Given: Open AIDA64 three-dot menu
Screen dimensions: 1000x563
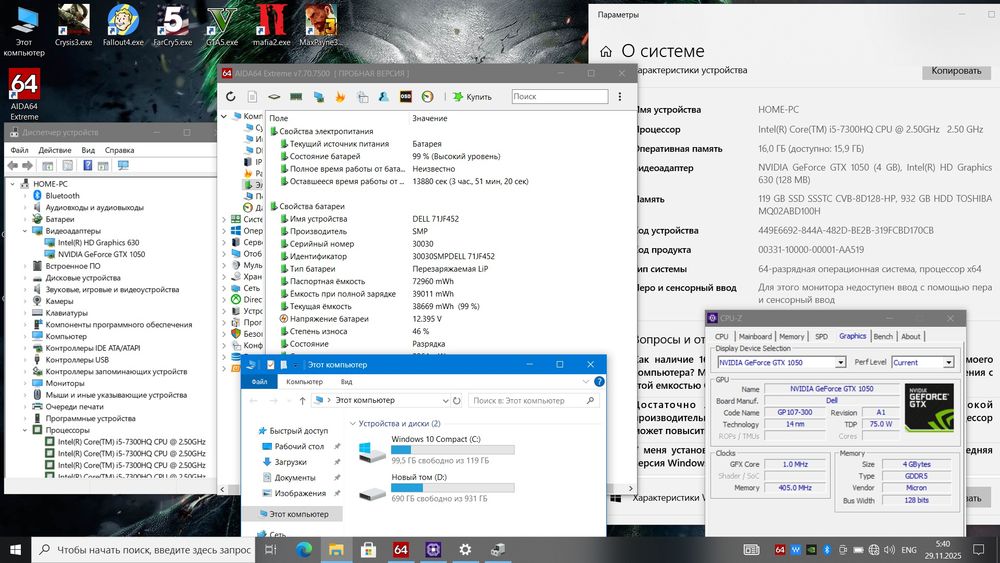Looking at the screenshot, I should pos(620,97).
